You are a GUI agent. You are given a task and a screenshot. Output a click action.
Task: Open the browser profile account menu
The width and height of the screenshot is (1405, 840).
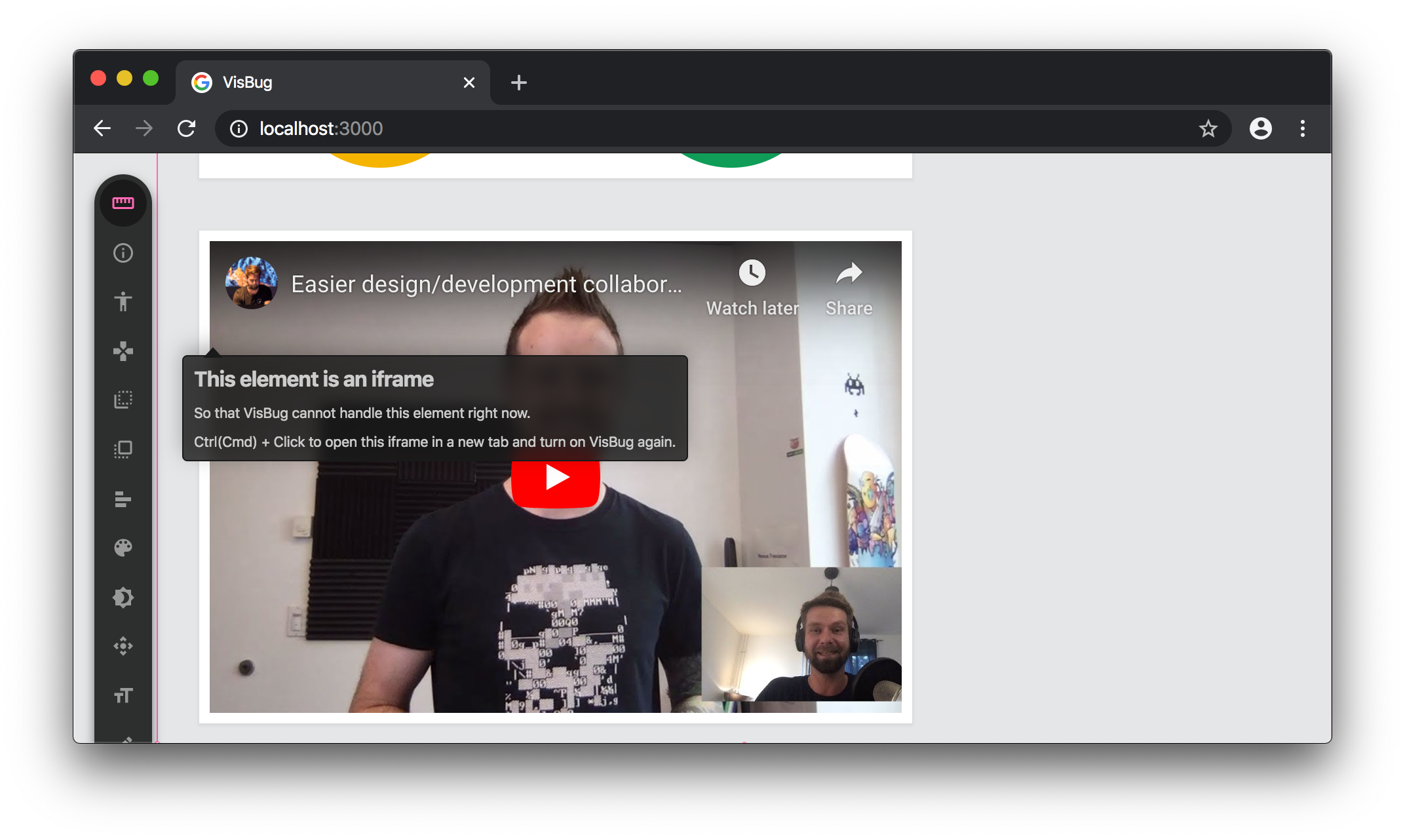click(x=1260, y=128)
